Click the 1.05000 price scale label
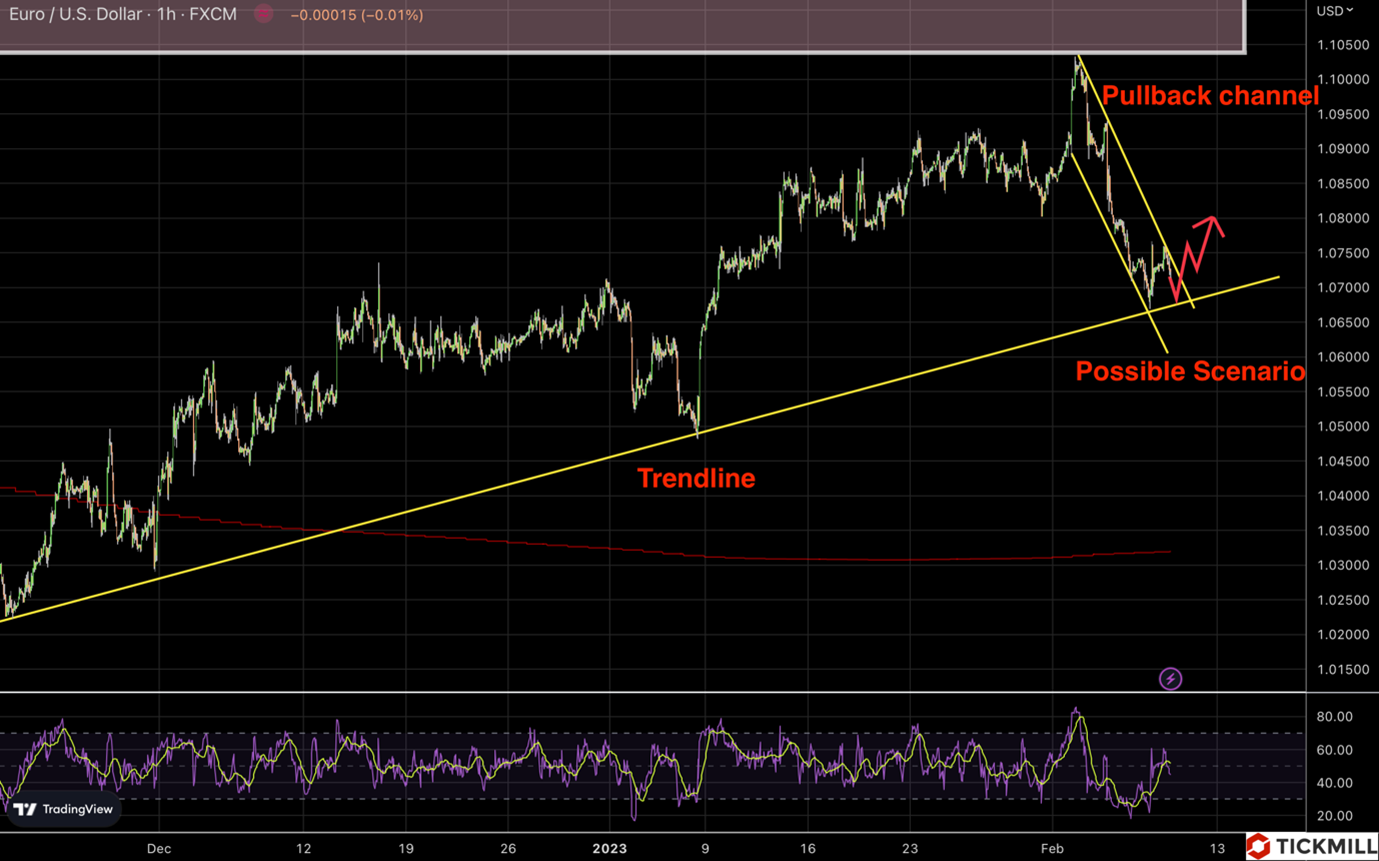1379x861 pixels. [x=1342, y=426]
